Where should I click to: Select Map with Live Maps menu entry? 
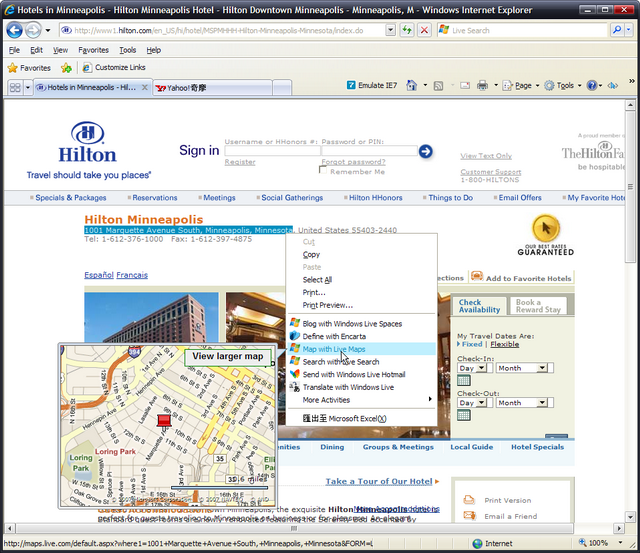(362, 349)
